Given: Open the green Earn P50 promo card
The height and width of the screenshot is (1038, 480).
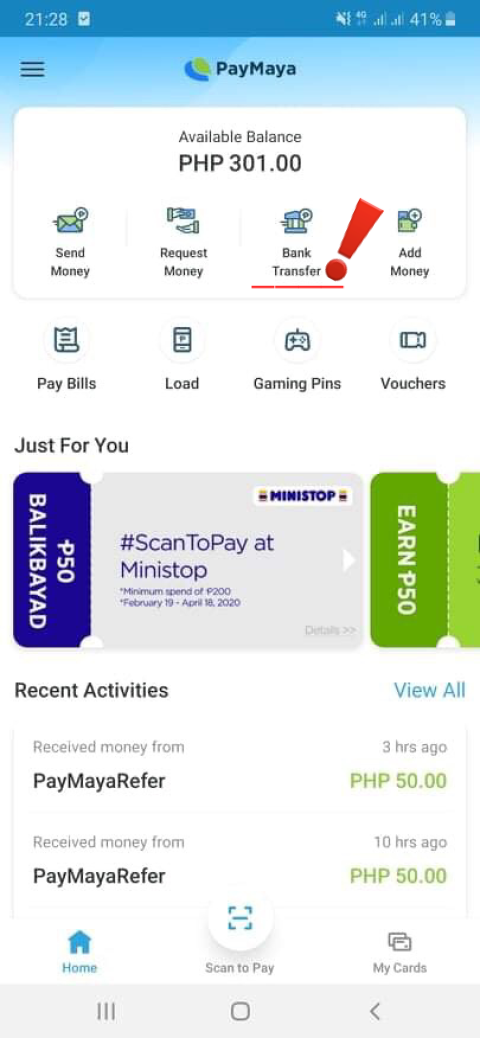Looking at the screenshot, I should coord(425,560).
